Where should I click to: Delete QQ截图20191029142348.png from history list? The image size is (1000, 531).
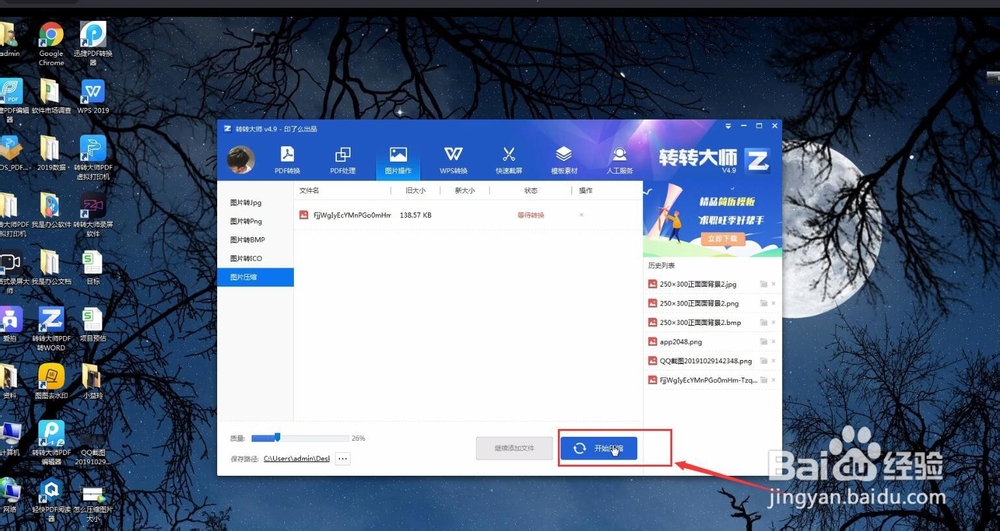[x=774, y=361]
